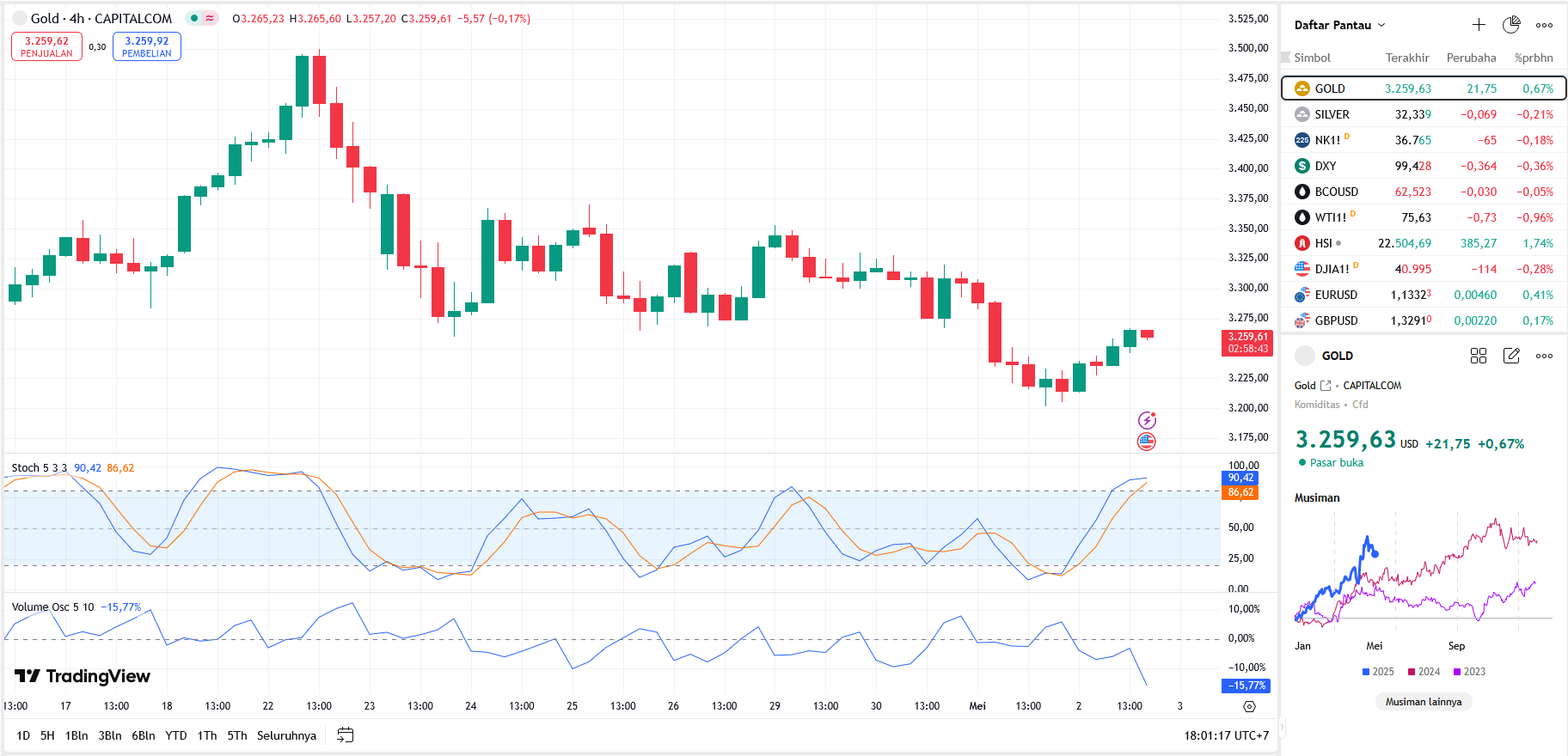Click the grid layout icon beside GOLD details
The height and width of the screenshot is (756, 1568).
click(1479, 356)
